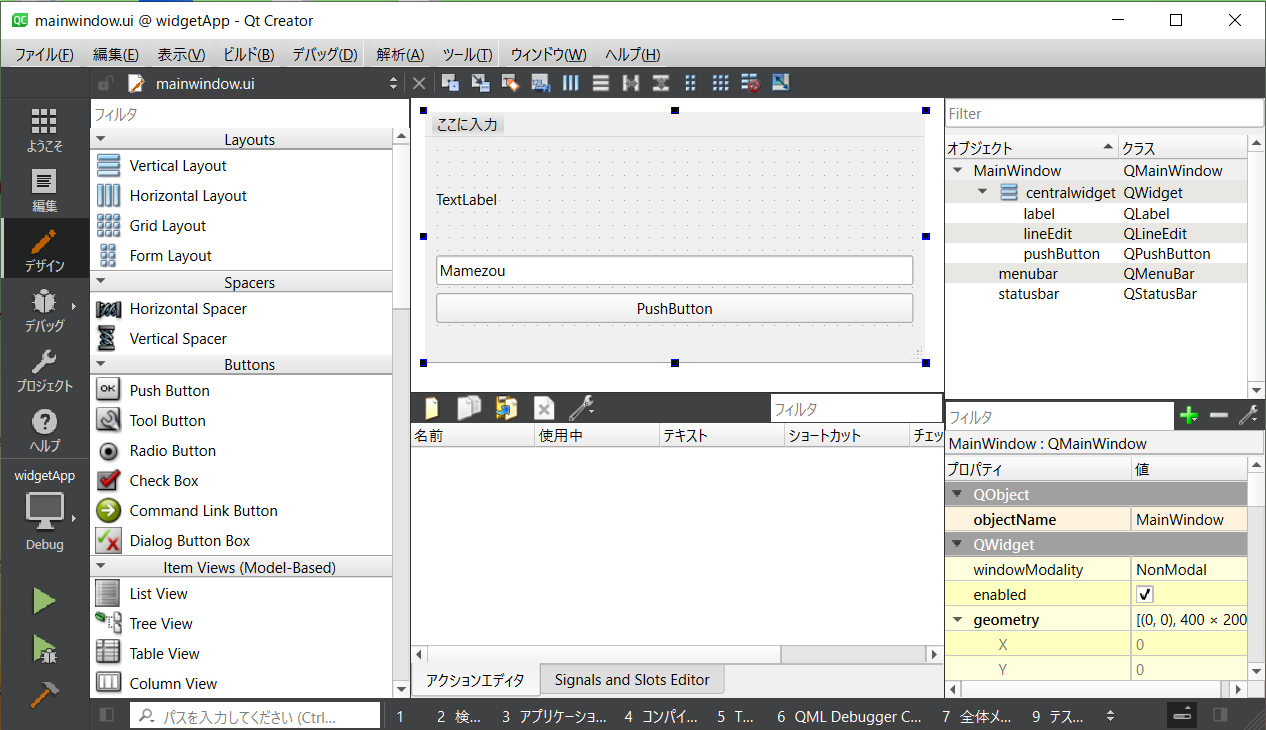The width and height of the screenshot is (1266, 730).
Task: Create a new action in Action Editor
Action: coord(432,408)
